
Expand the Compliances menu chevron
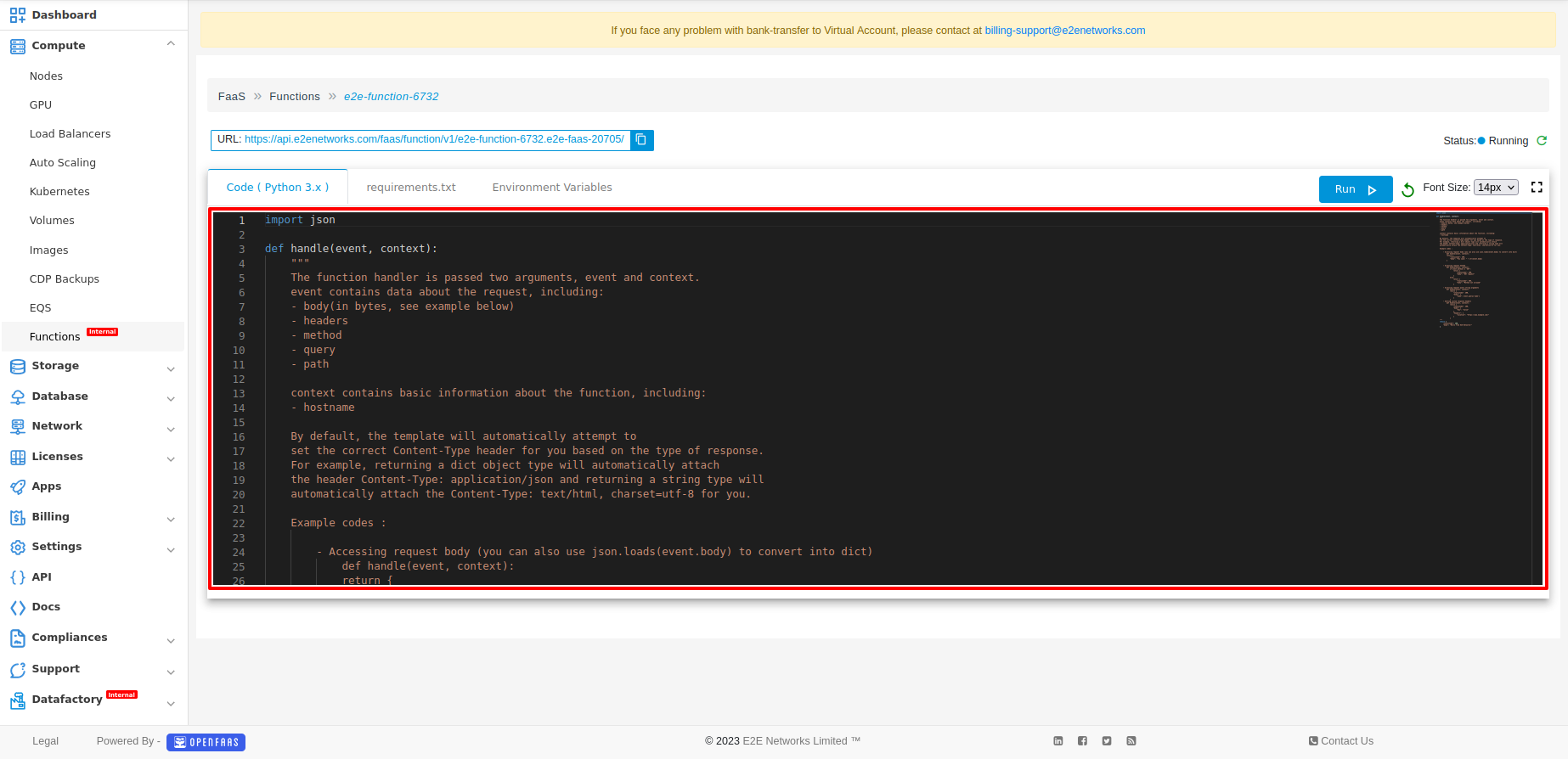[171, 641]
